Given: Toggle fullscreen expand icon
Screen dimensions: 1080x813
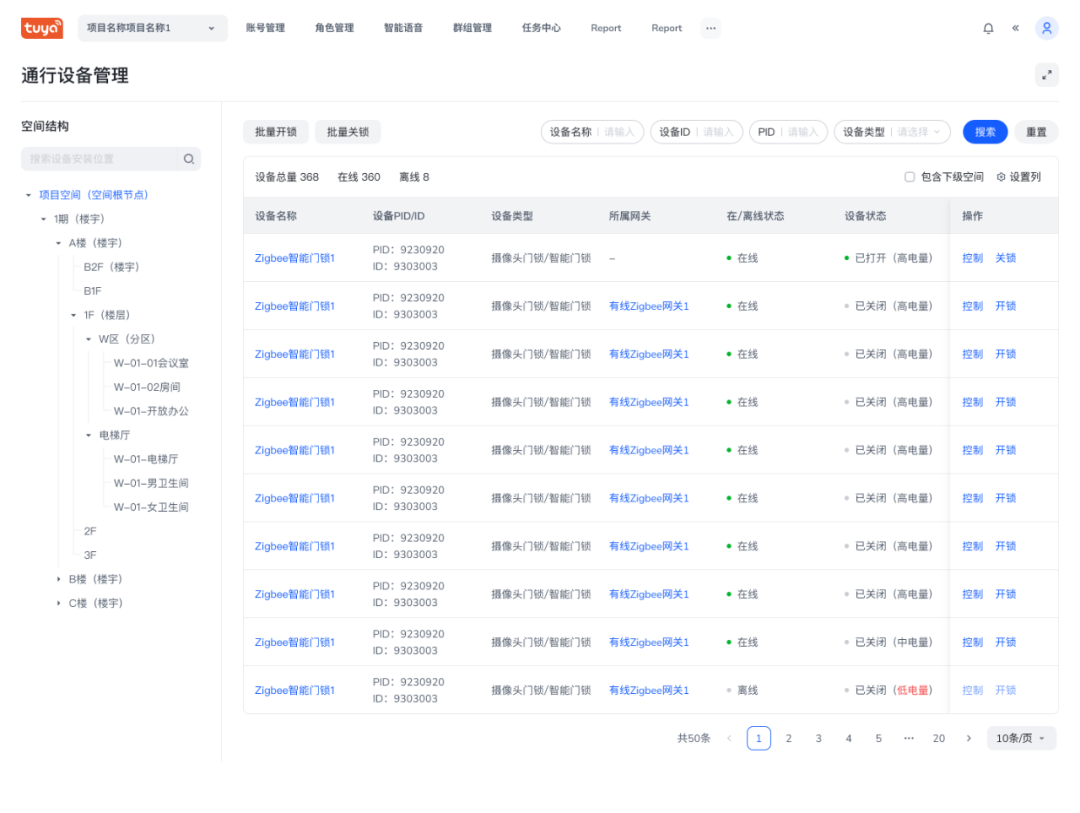Looking at the screenshot, I should 1046,75.
